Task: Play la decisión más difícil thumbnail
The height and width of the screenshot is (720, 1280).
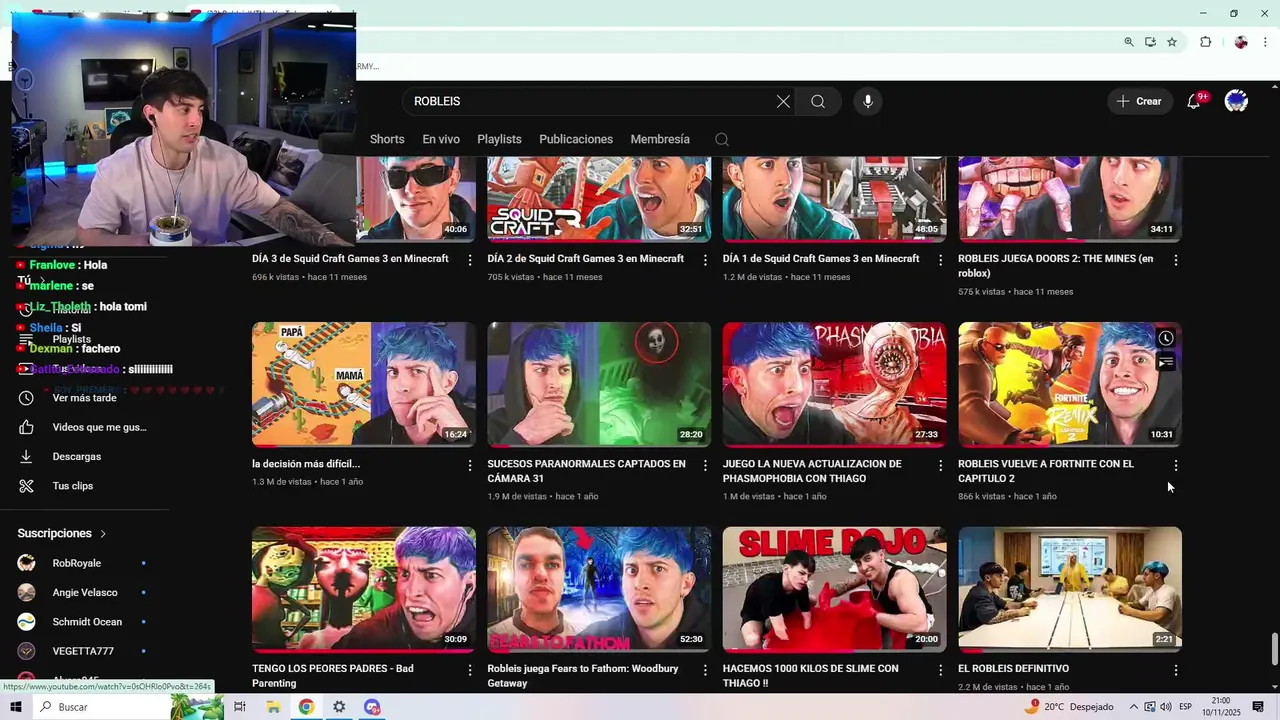Action: 364,384
